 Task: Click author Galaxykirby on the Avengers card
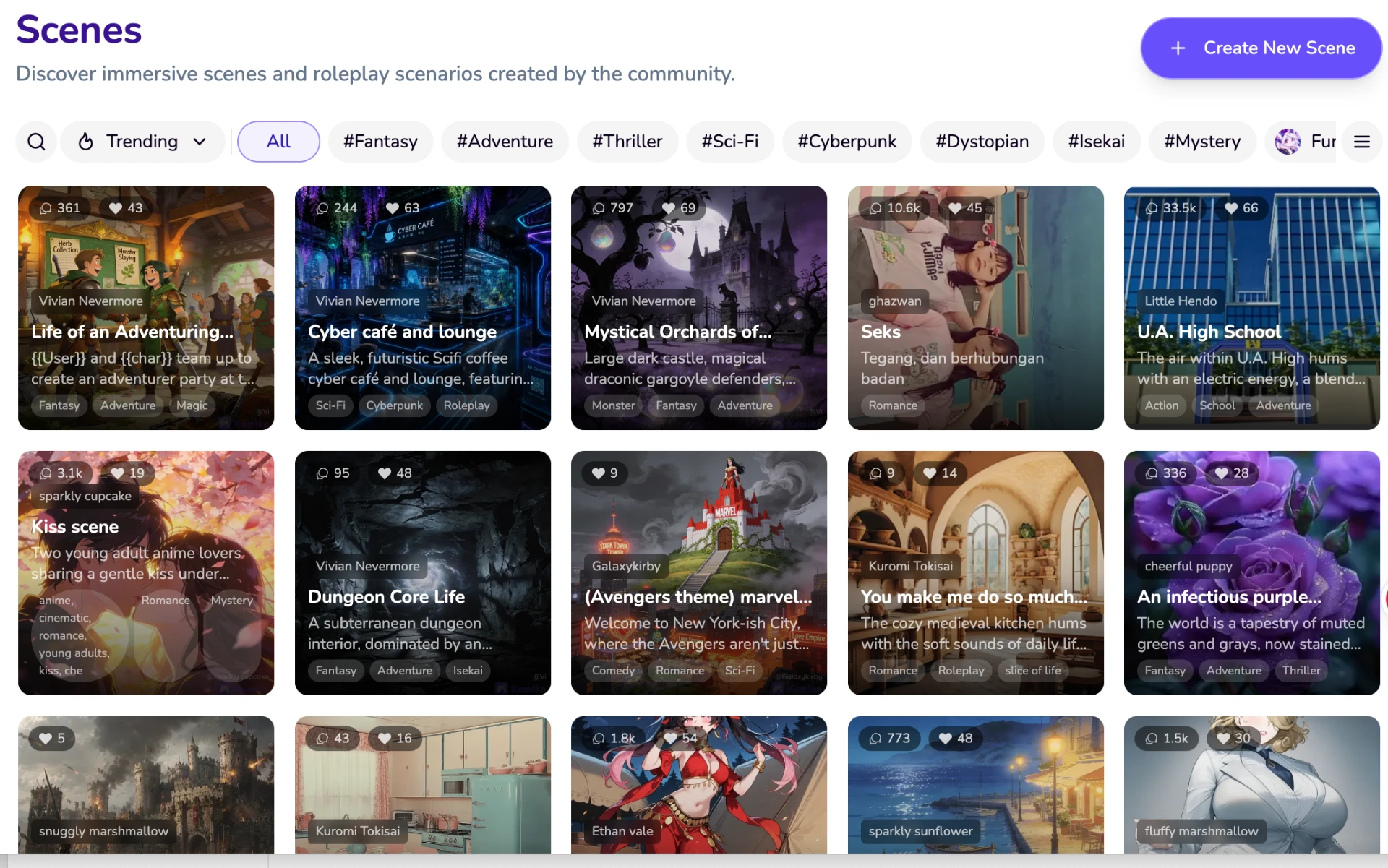click(626, 567)
